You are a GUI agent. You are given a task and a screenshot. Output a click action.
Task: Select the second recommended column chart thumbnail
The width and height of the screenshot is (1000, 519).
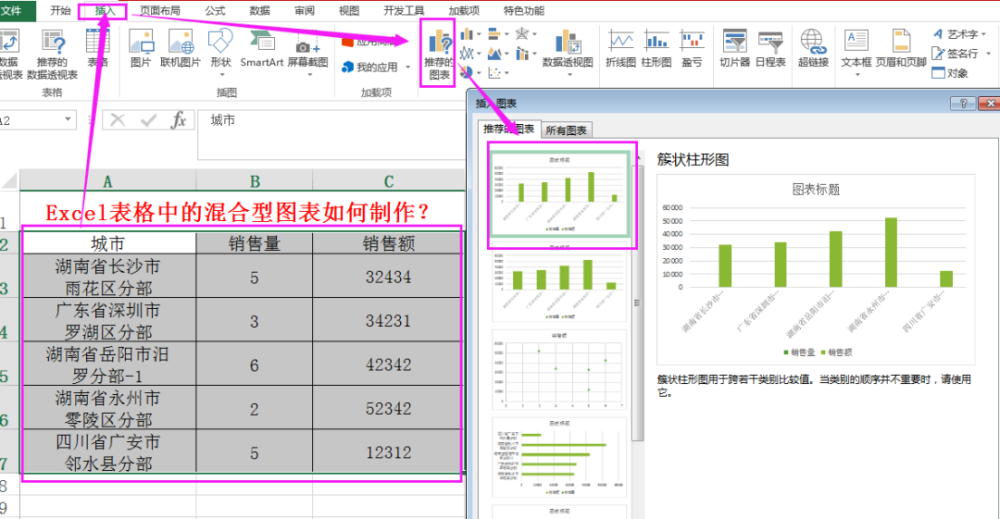point(561,284)
